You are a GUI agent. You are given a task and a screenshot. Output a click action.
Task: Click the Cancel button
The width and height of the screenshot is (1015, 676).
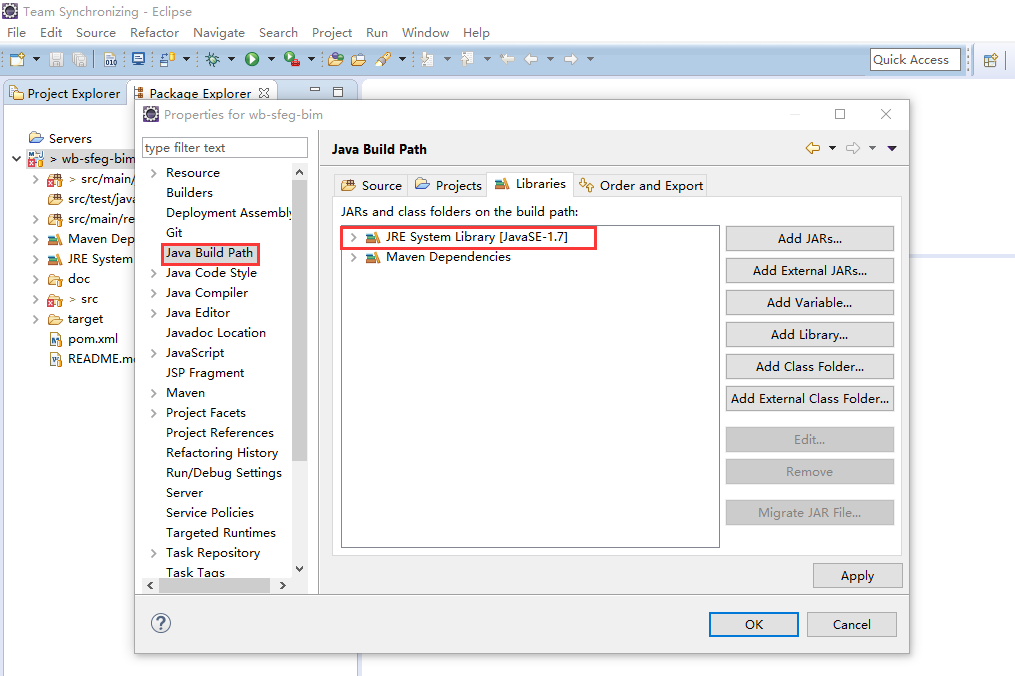click(852, 624)
